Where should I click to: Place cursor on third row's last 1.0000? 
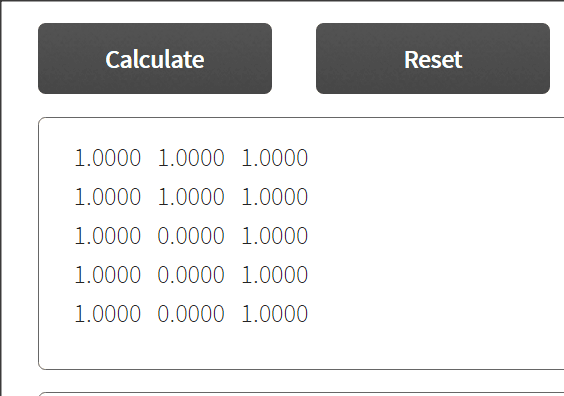(x=274, y=236)
